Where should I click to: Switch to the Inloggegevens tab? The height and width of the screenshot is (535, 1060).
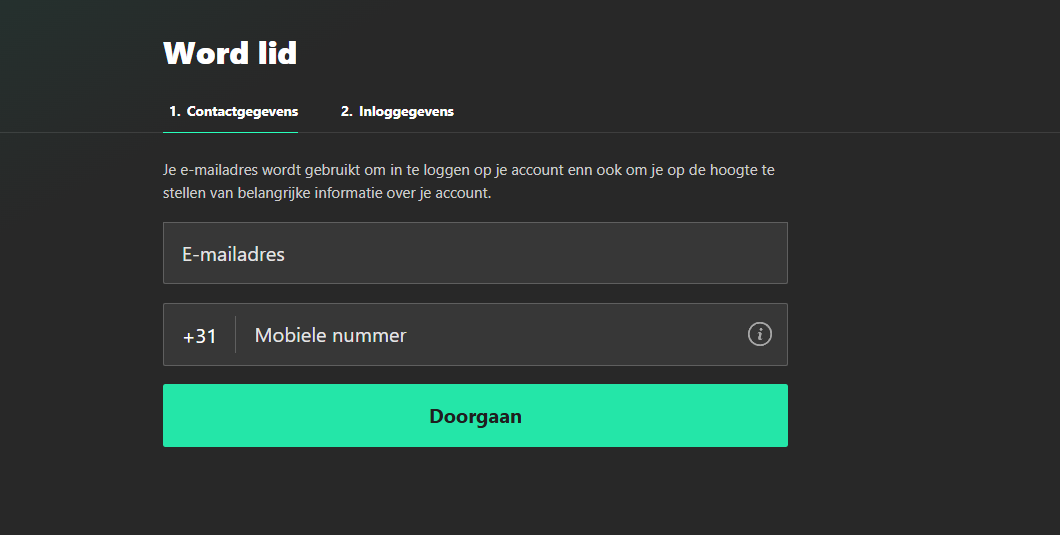(397, 111)
